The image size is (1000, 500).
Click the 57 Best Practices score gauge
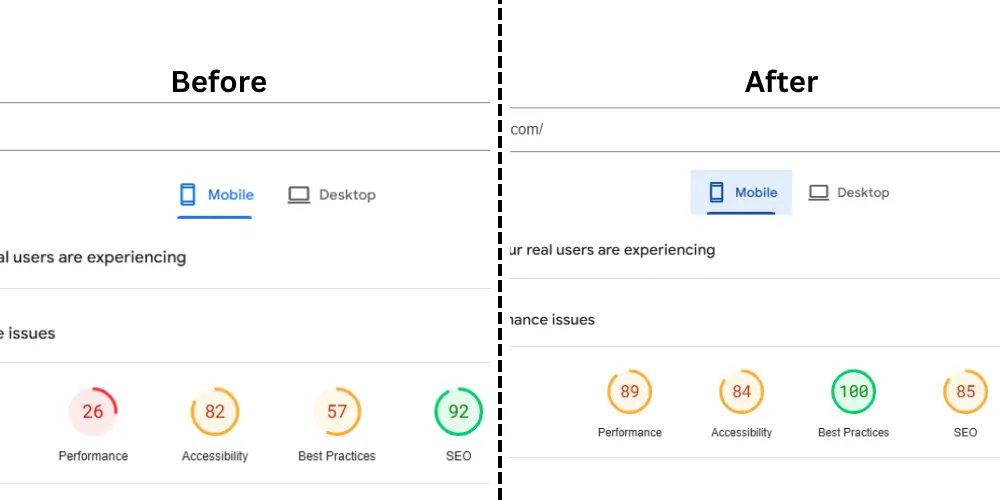click(x=337, y=411)
